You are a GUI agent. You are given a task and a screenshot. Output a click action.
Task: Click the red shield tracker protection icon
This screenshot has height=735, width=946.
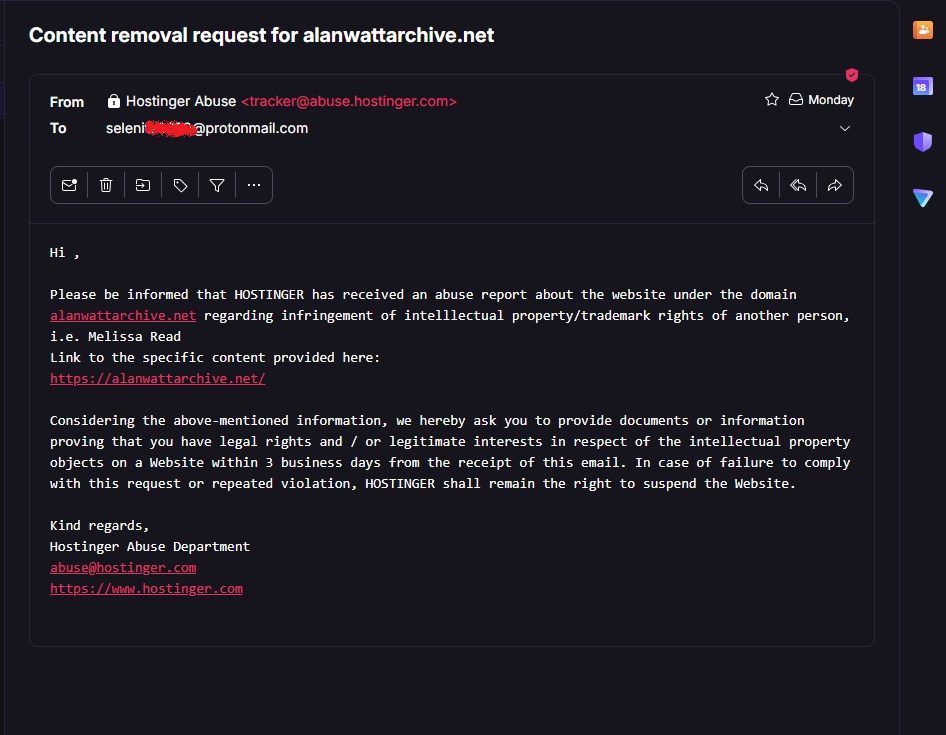point(852,75)
